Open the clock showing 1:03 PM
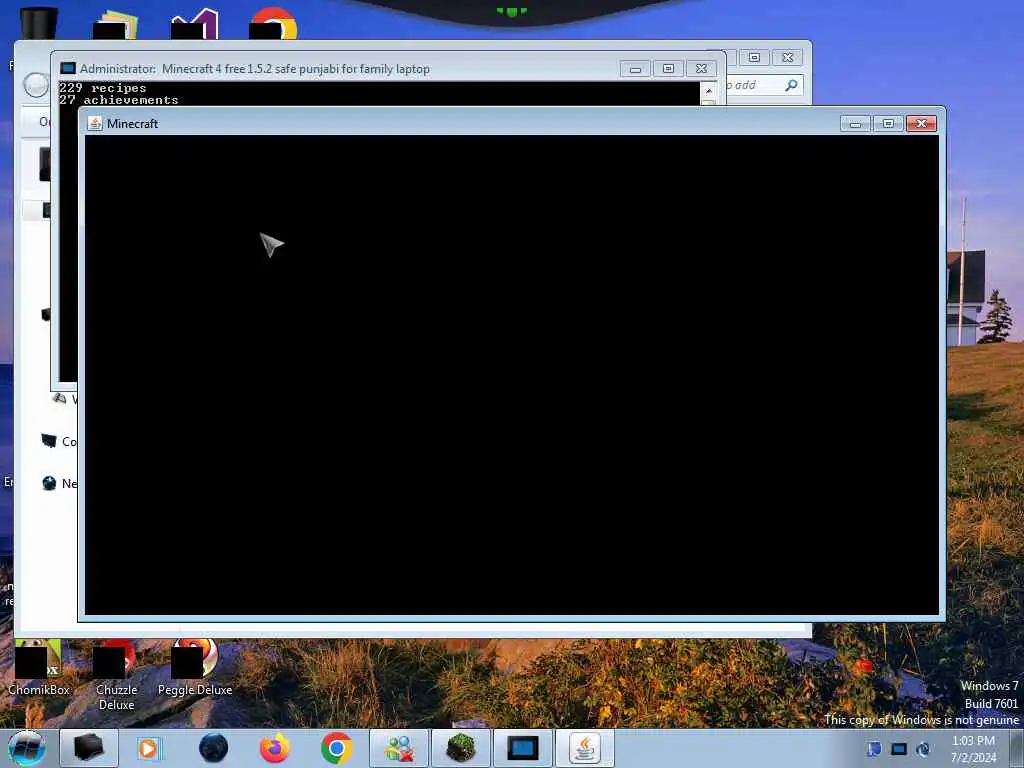The height and width of the screenshot is (768, 1024). [973, 748]
